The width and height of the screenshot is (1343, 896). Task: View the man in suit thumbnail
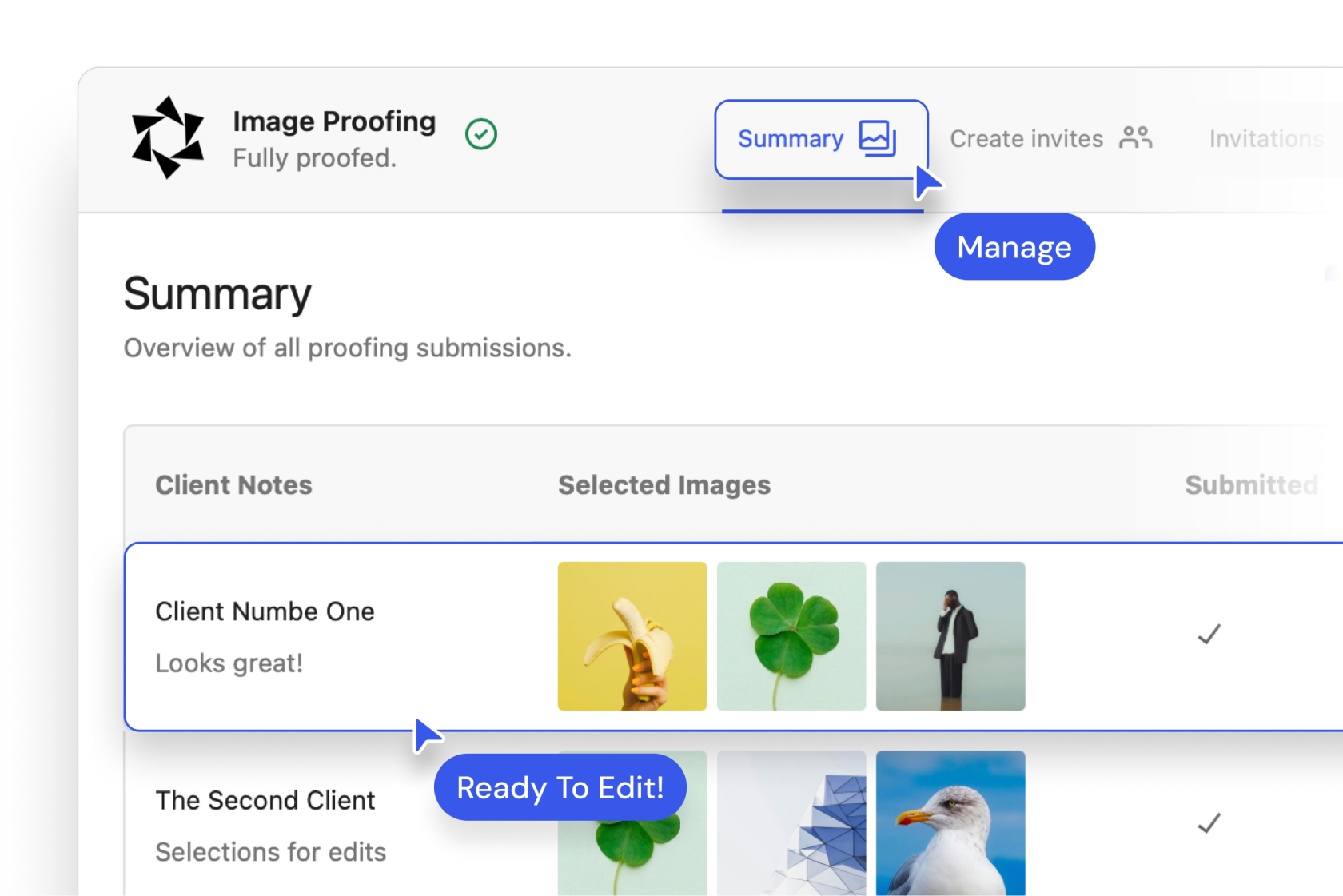950,636
